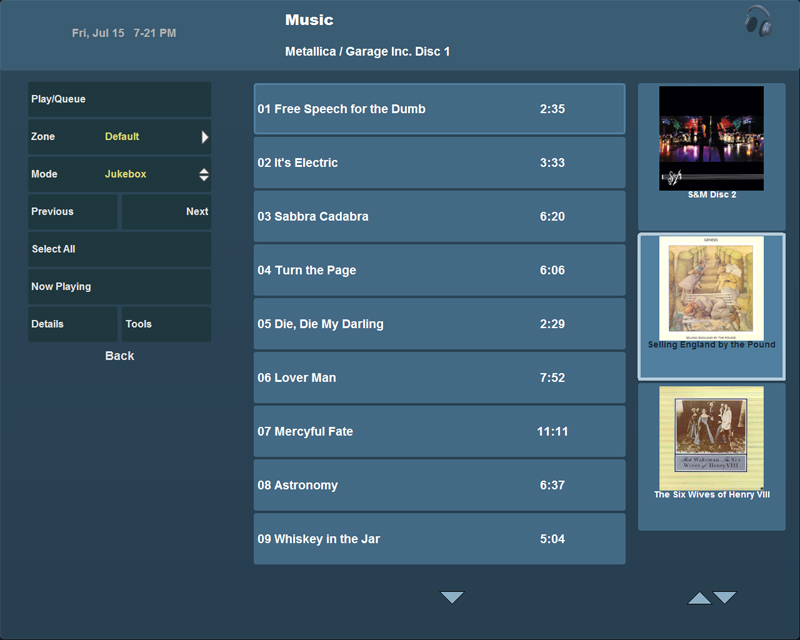Select S&M Disc 2 album cover
Viewport: 800px width, 640px height.
[711, 138]
